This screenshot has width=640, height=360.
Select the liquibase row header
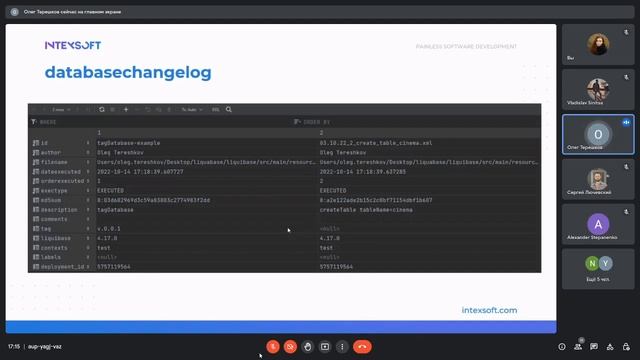pos(62,238)
